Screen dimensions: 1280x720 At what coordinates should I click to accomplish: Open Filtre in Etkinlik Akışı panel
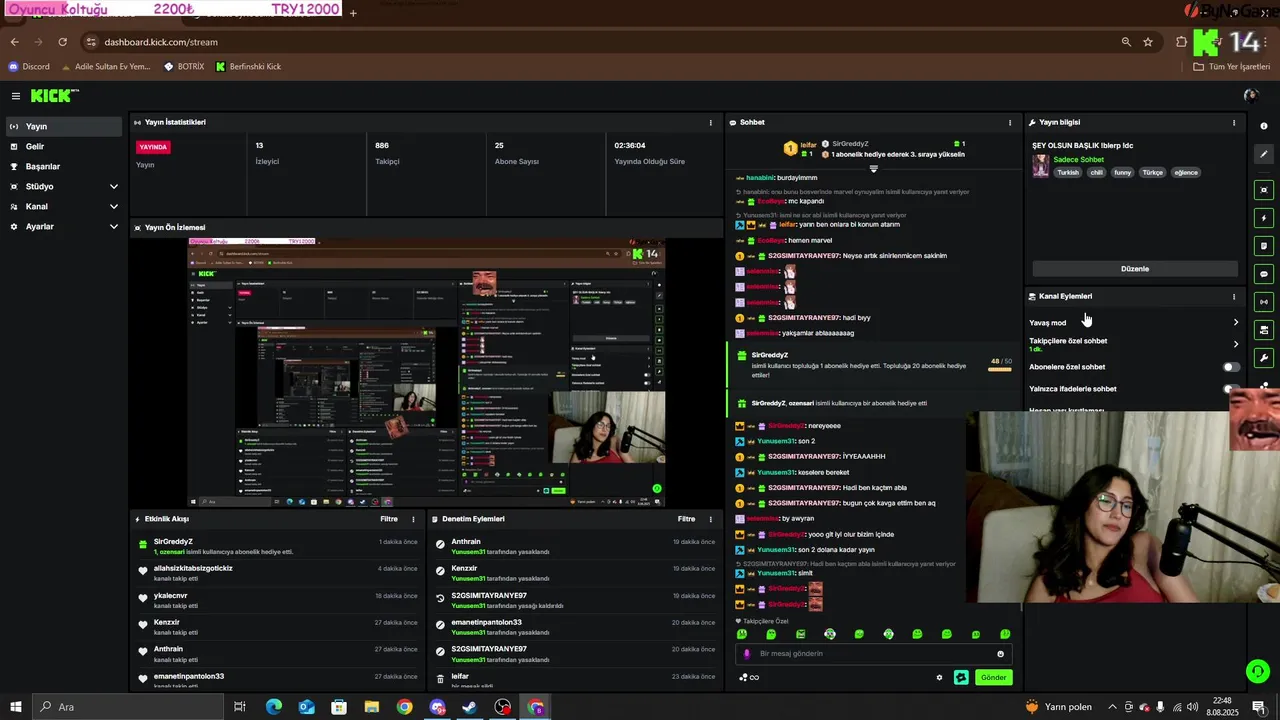click(389, 519)
